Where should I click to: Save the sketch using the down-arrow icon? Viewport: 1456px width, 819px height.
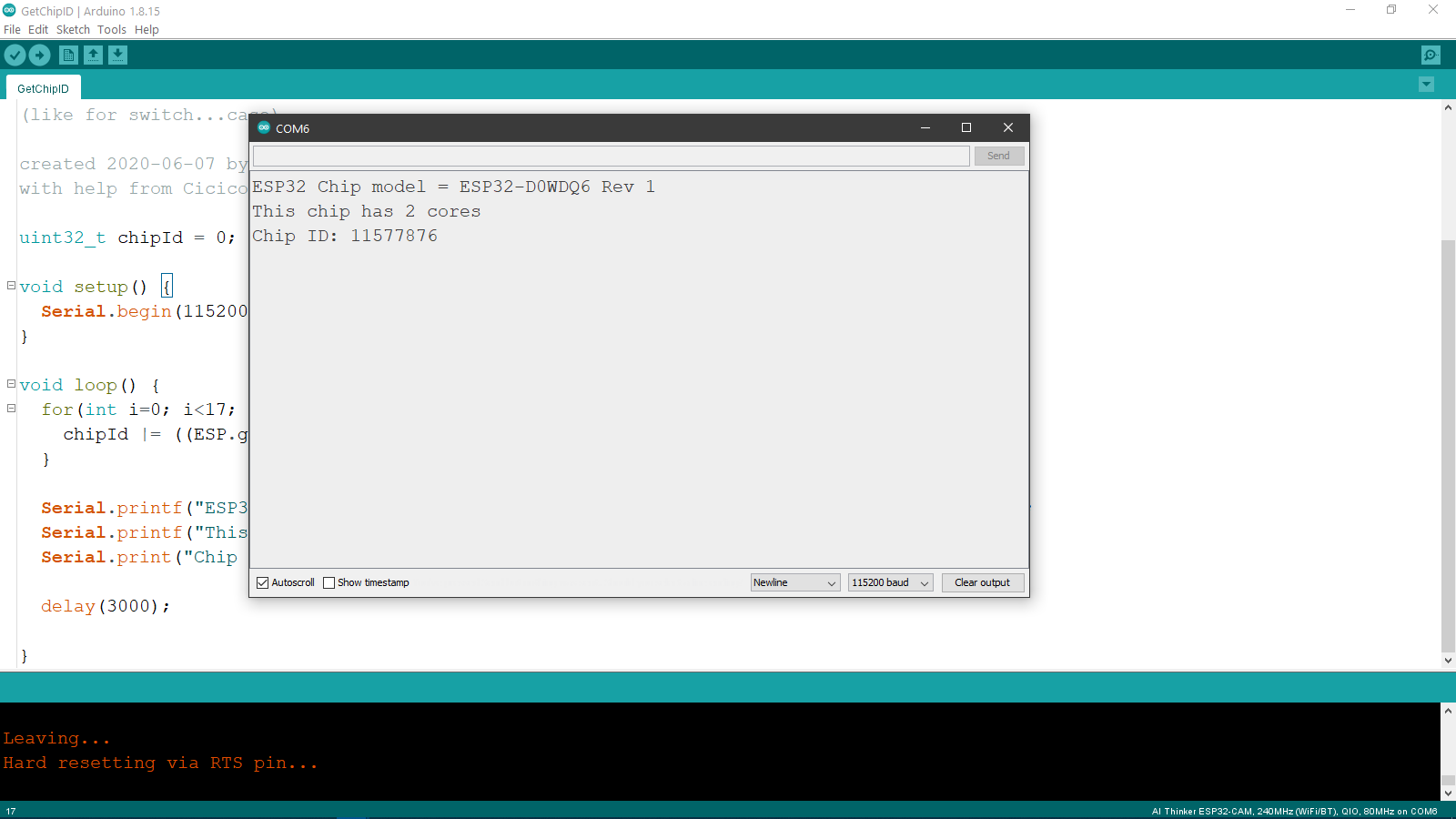117,56
